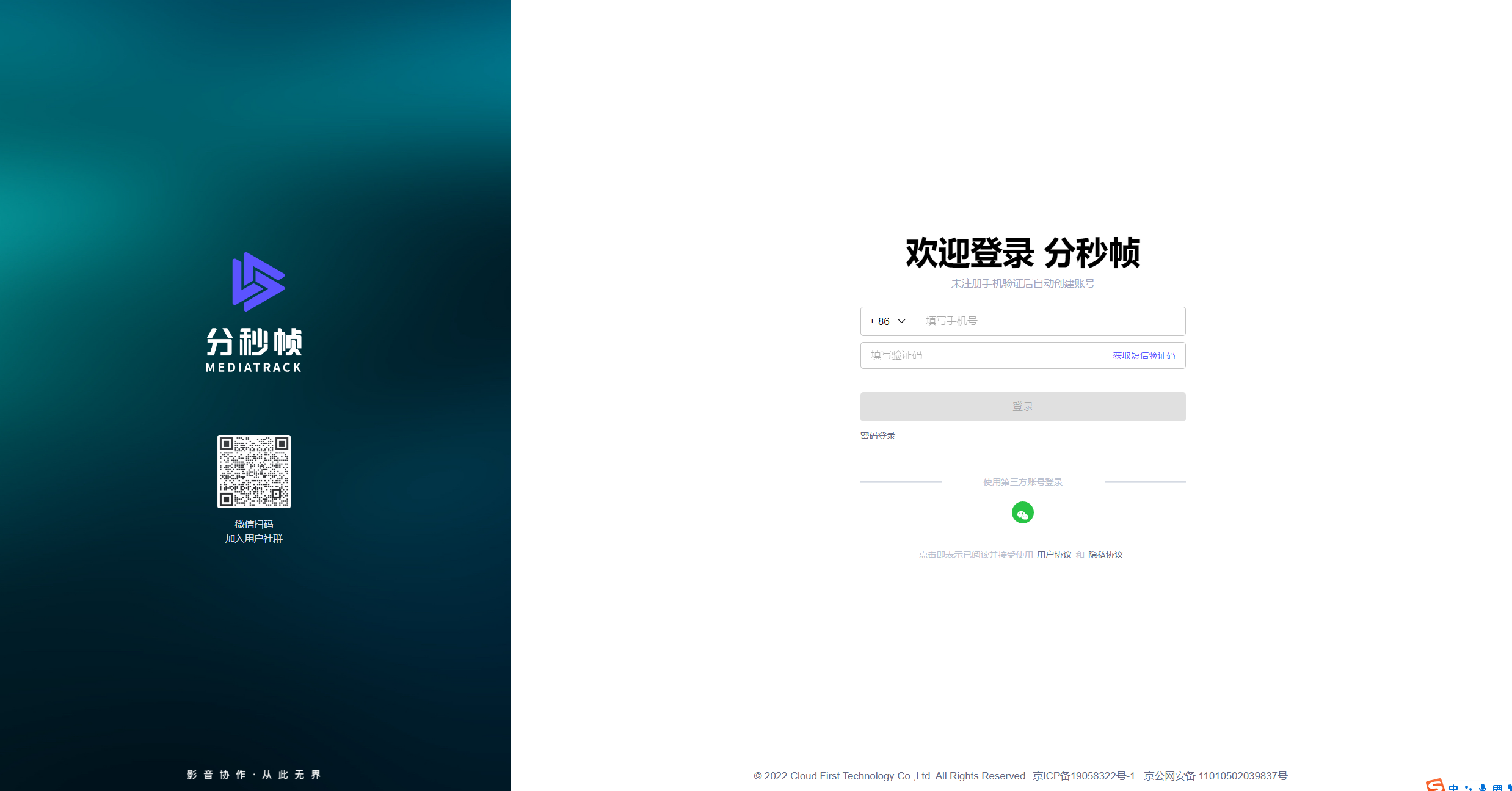
Task: Click the 欢迎登录 分秒帧 heading
Action: (x=1023, y=253)
